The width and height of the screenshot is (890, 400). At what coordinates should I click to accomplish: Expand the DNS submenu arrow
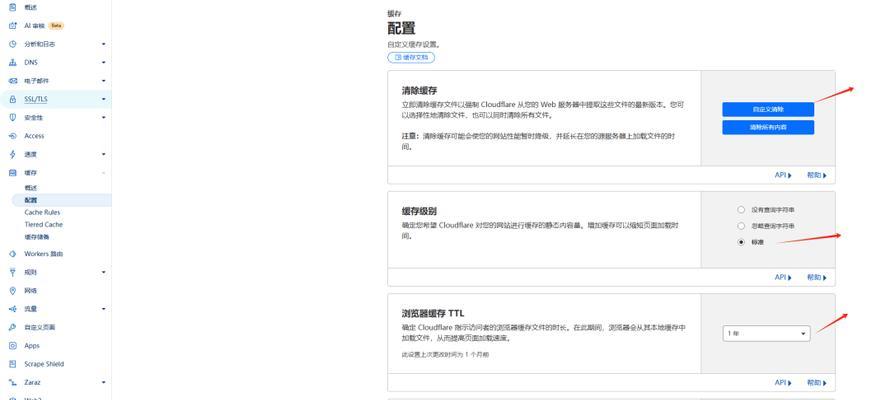103,62
